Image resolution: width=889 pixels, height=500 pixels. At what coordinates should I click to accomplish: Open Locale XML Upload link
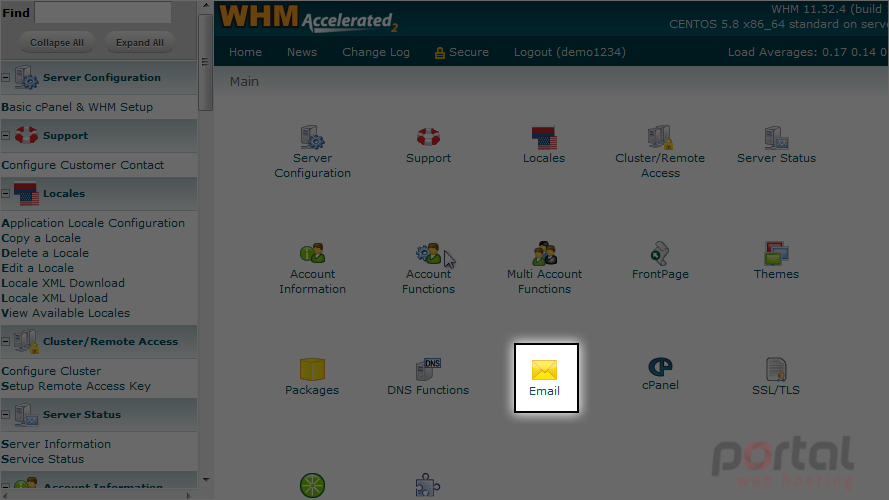click(x=54, y=298)
